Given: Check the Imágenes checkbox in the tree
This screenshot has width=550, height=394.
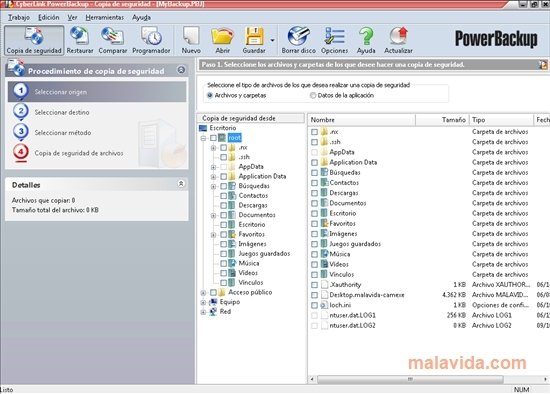Looking at the screenshot, I should pyautogui.click(x=223, y=244).
